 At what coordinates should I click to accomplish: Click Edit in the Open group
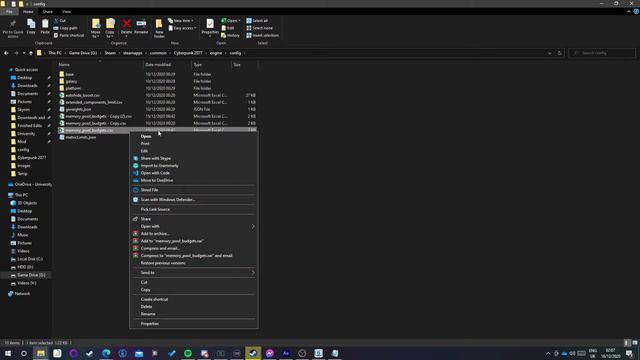(228, 28)
